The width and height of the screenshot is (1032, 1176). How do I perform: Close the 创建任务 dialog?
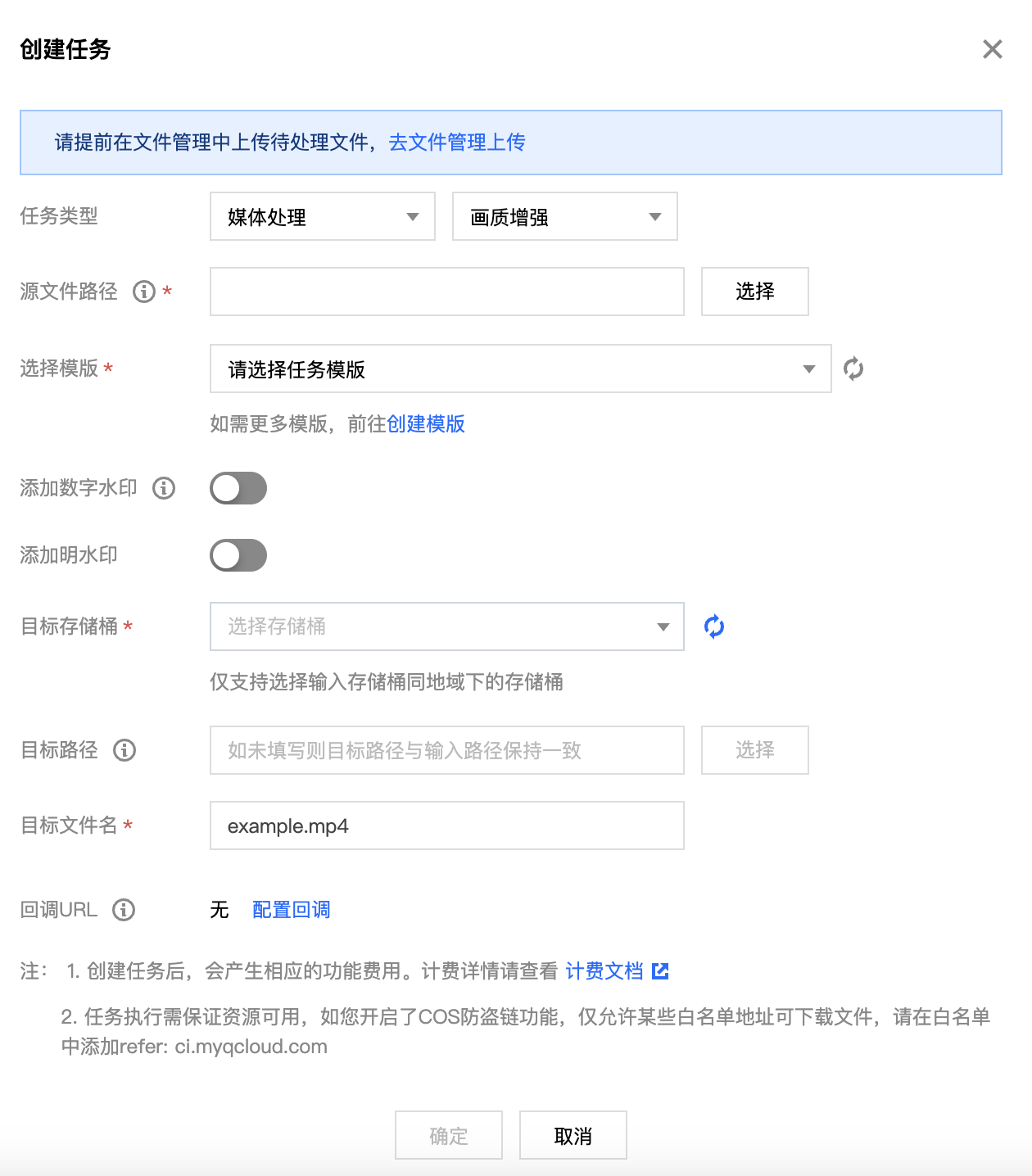(993, 49)
